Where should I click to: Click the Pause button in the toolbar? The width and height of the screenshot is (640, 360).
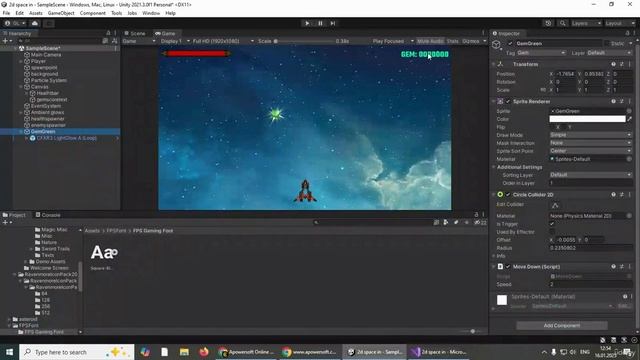tap(320, 23)
